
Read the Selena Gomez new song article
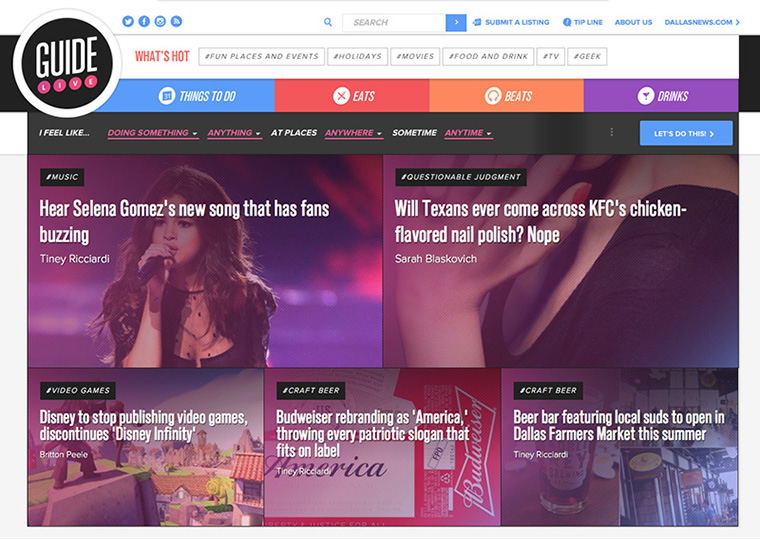click(x=184, y=222)
